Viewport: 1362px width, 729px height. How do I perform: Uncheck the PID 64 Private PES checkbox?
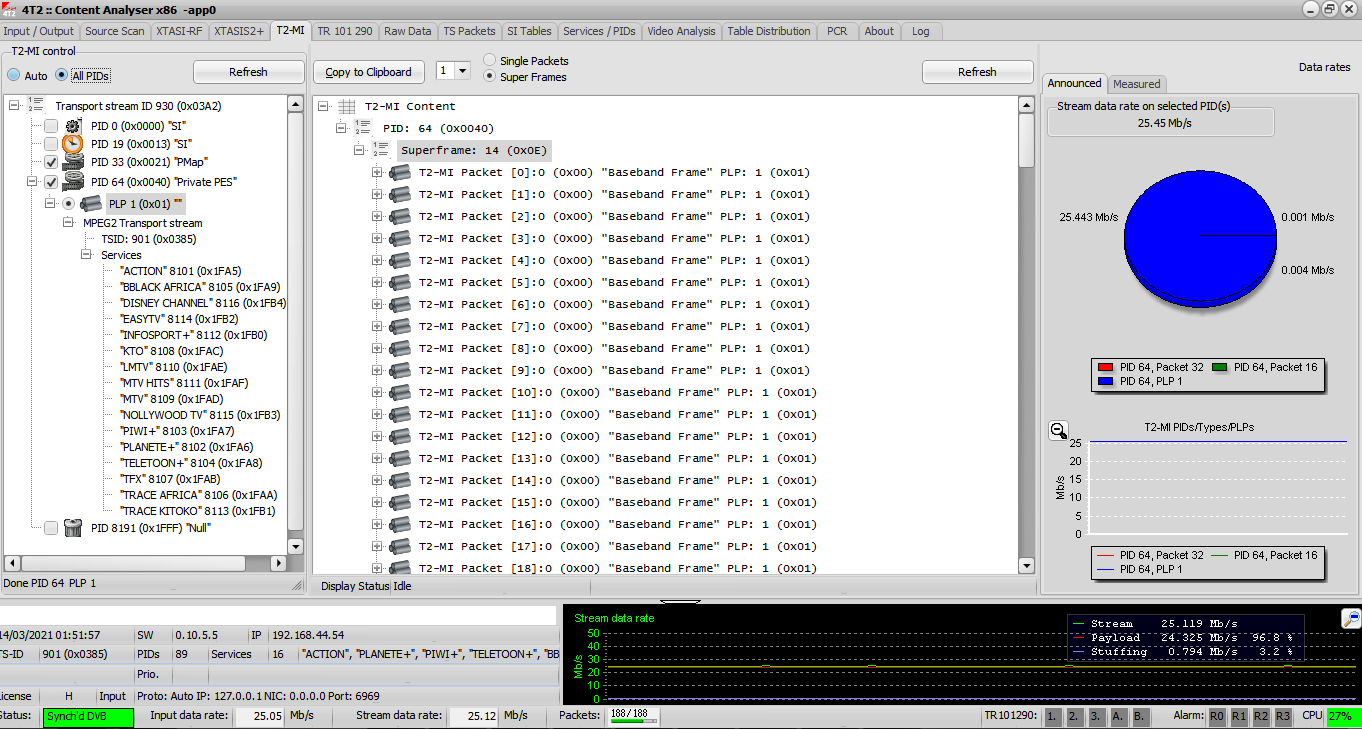51,182
